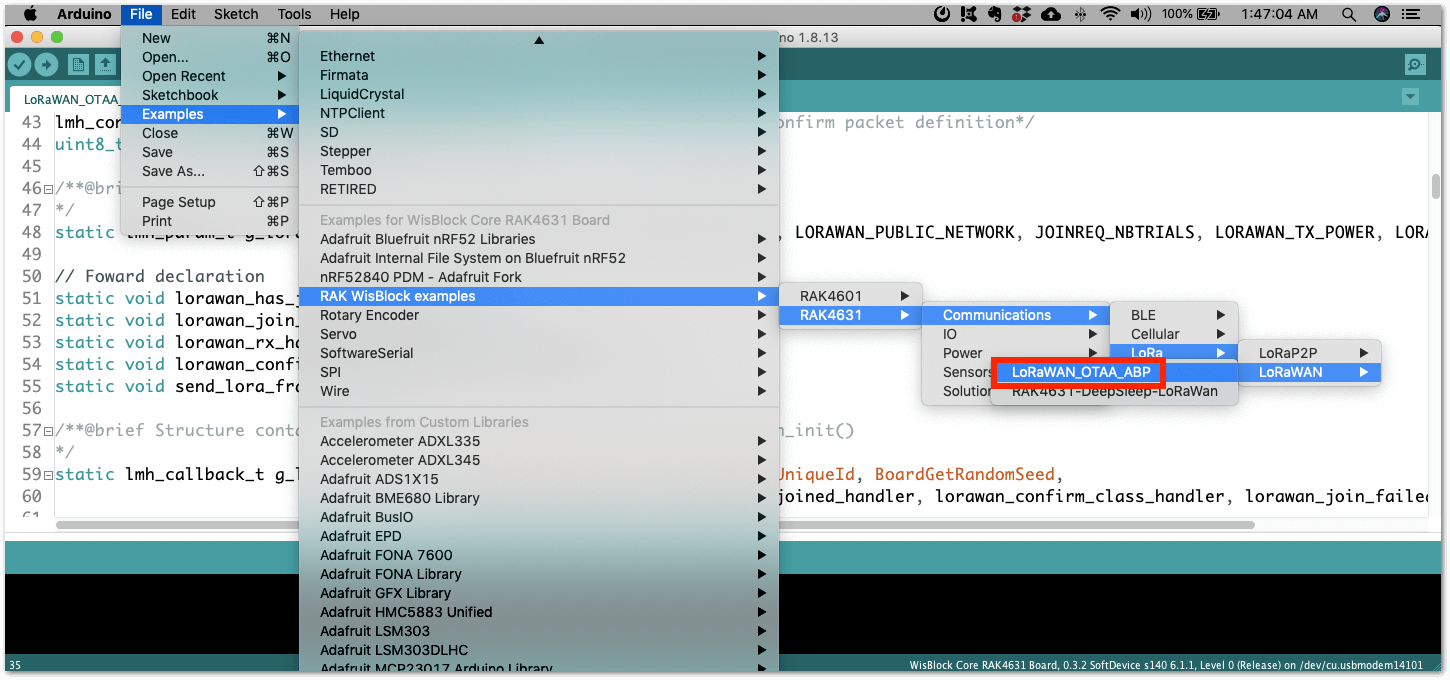The height and width of the screenshot is (680, 1450).
Task: Click the Upload arrow toolbar icon
Action: (46, 64)
